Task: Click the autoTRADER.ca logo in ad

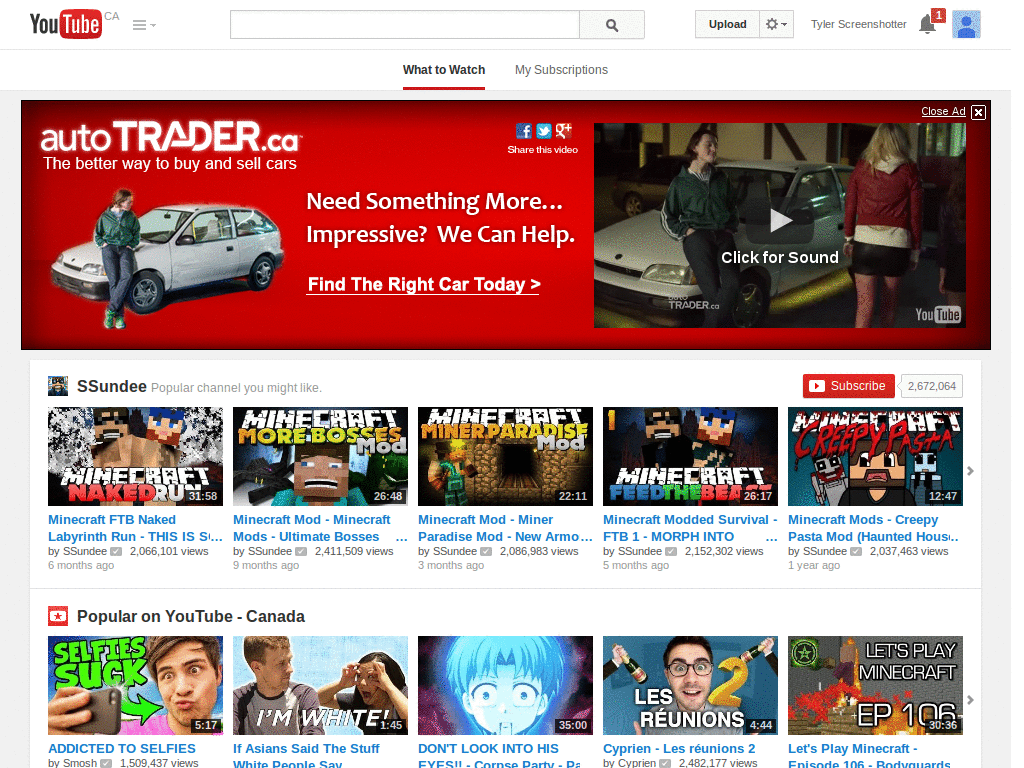Action: (171, 136)
